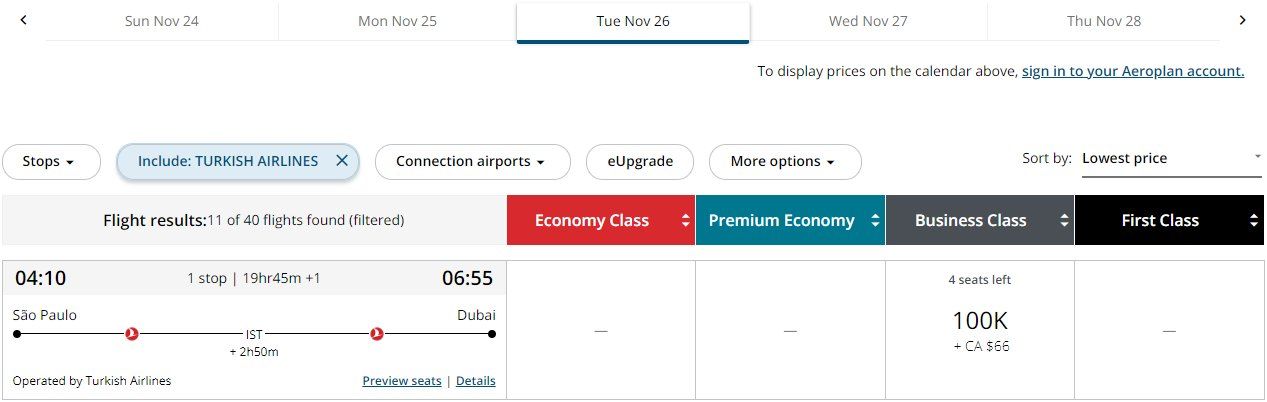Image resolution: width=1267 pixels, height=402 pixels.
Task: Sort by Business Class column arrows
Action: click(1064, 221)
